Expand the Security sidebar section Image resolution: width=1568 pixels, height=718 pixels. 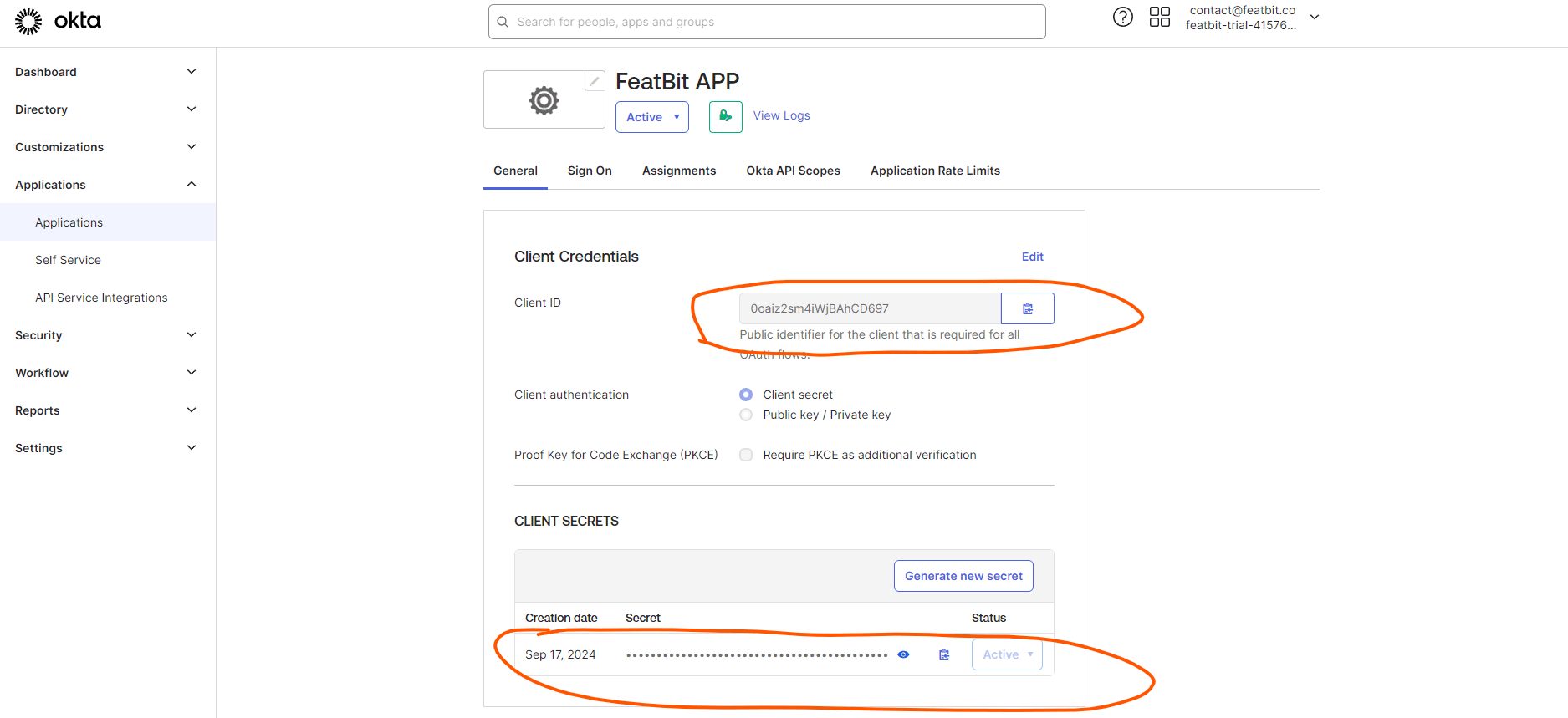coord(106,335)
